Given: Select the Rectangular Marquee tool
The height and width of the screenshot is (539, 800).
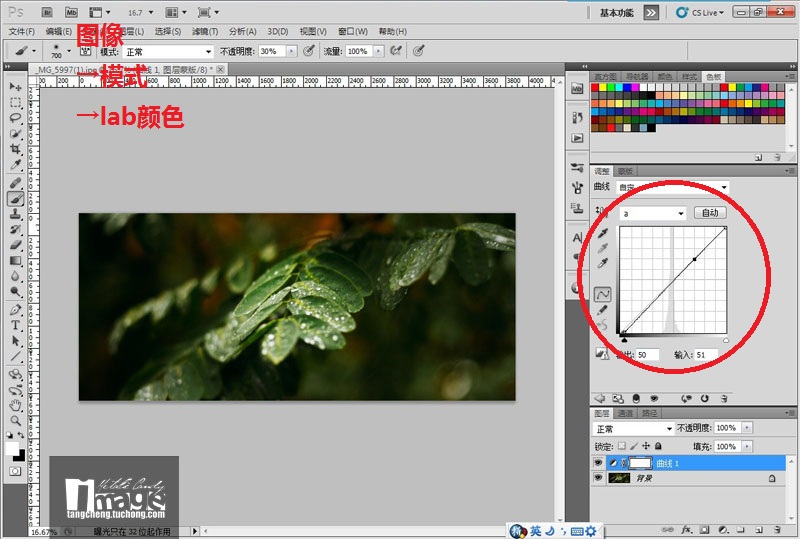Looking at the screenshot, I should click(15, 102).
